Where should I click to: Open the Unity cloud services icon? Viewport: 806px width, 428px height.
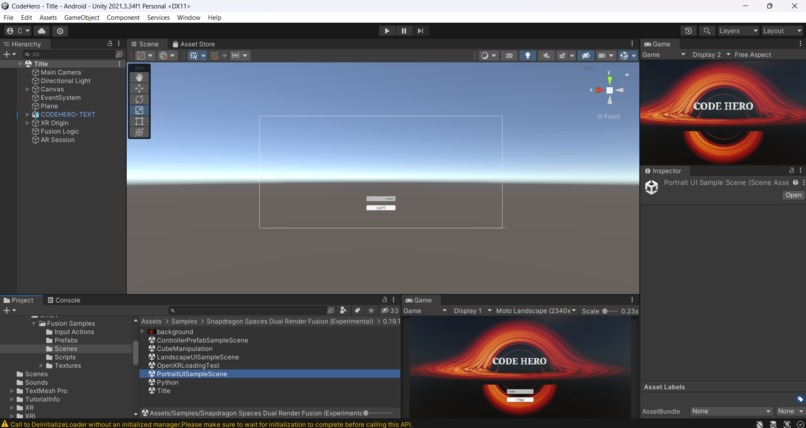click(42, 31)
